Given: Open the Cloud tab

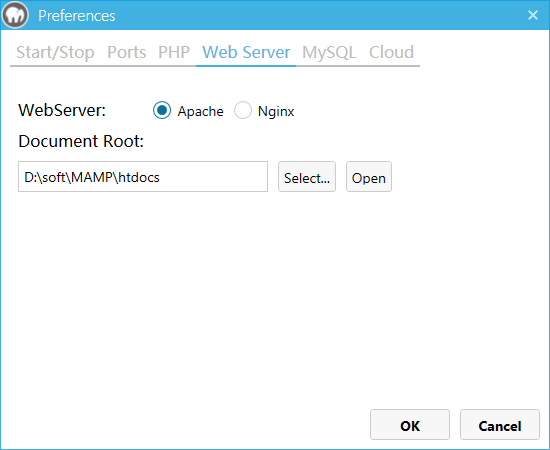Looking at the screenshot, I should (391, 52).
